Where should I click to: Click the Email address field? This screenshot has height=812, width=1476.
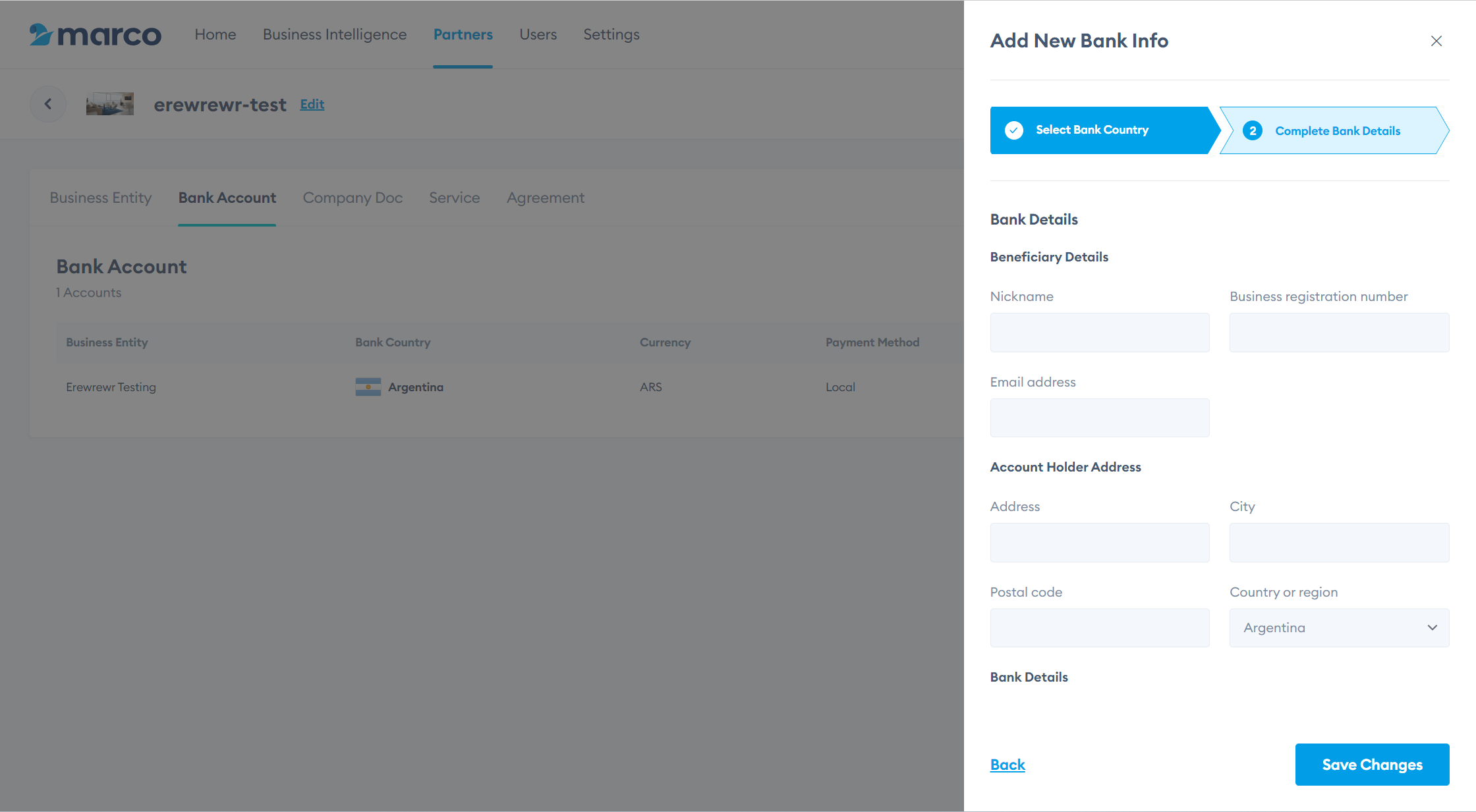pyautogui.click(x=1099, y=418)
